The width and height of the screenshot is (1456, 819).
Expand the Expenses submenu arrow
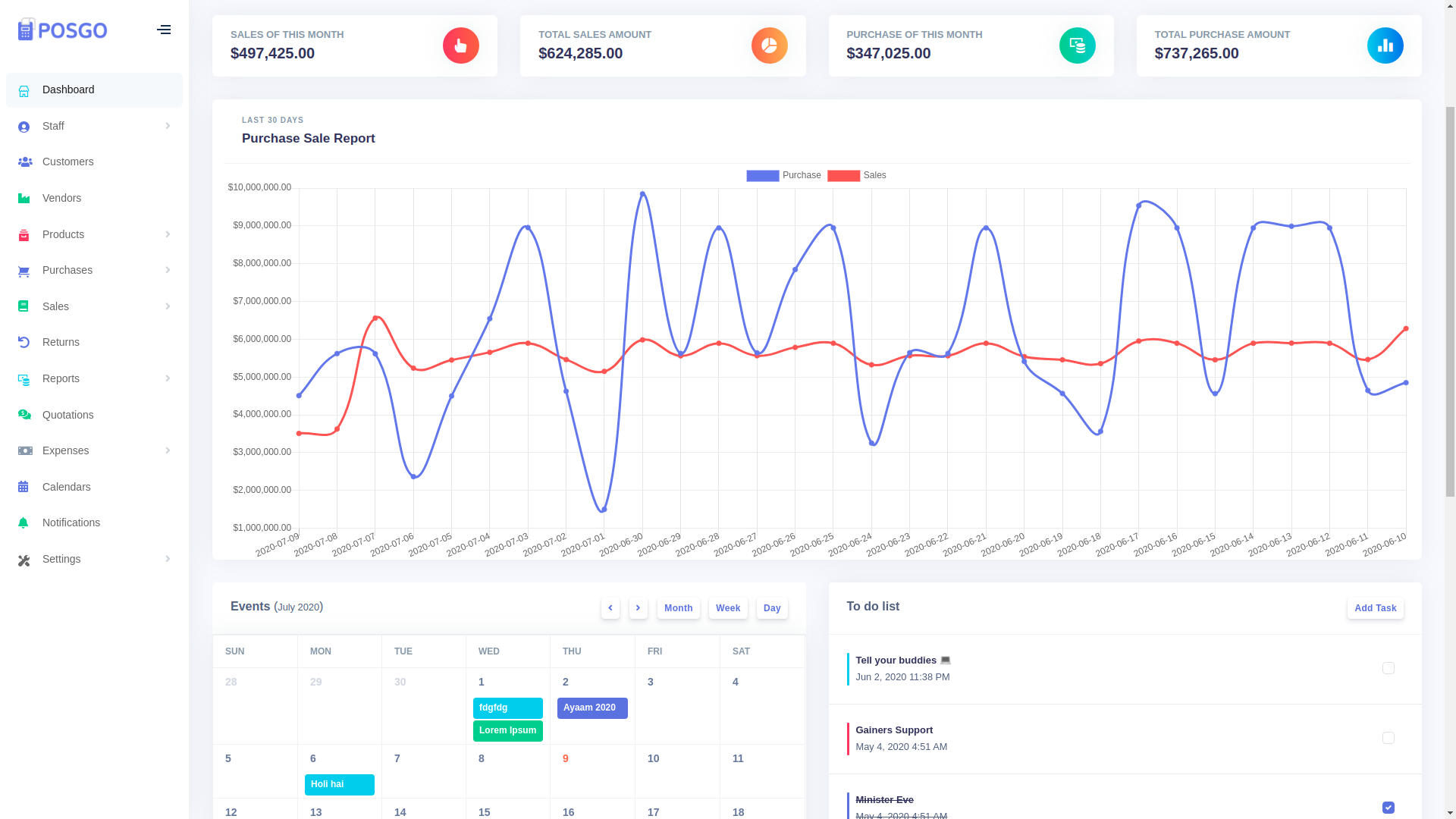click(168, 450)
